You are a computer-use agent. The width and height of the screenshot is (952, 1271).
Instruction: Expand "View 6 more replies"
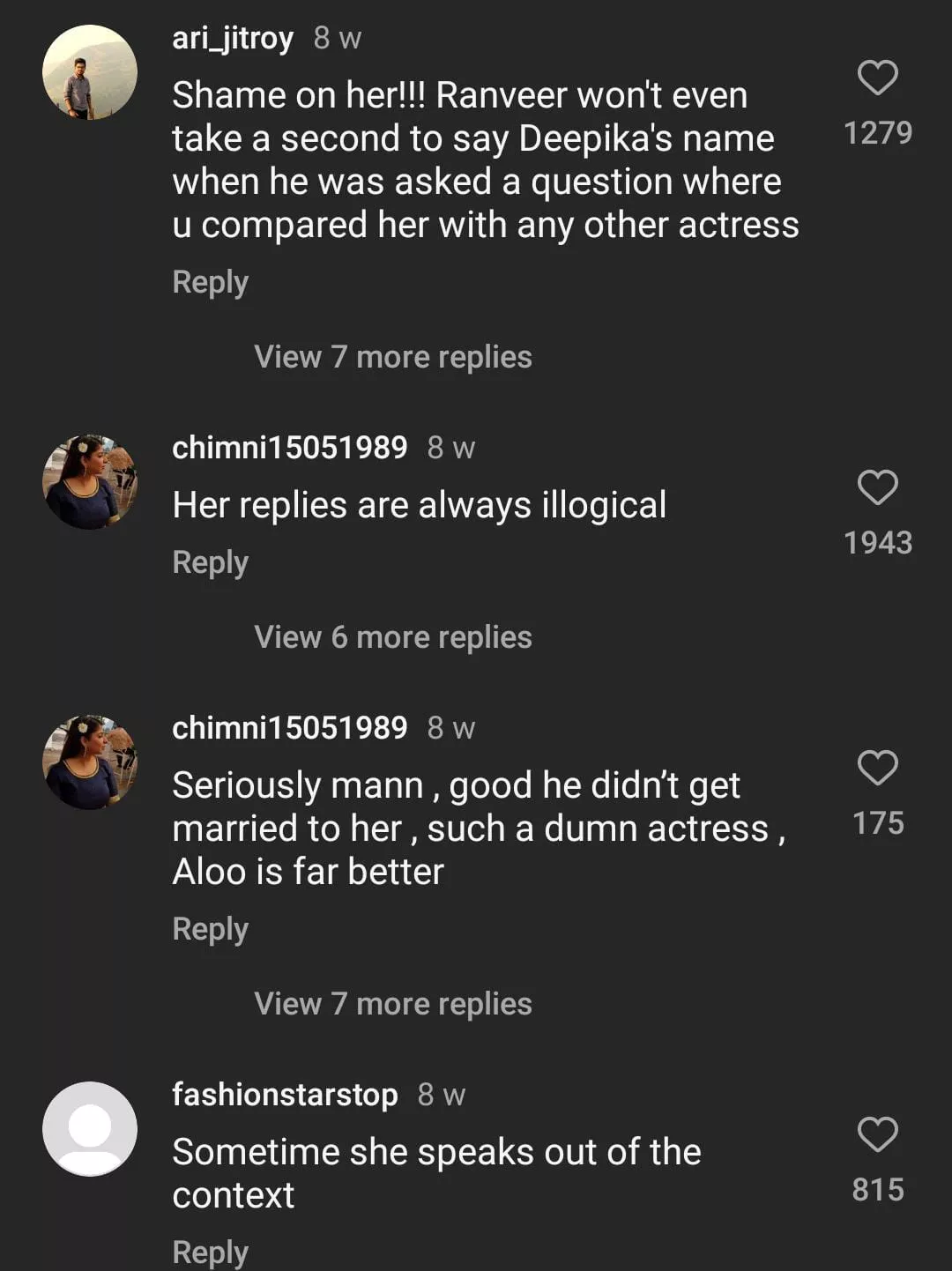click(392, 637)
